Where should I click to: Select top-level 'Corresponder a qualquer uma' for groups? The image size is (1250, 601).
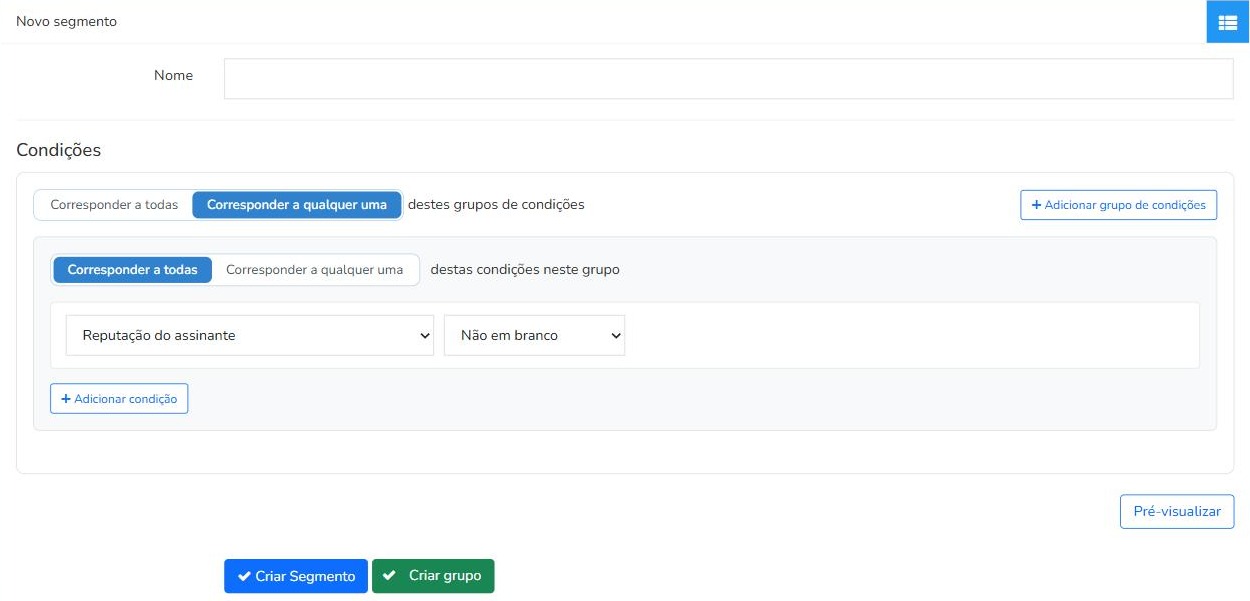[297, 205]
